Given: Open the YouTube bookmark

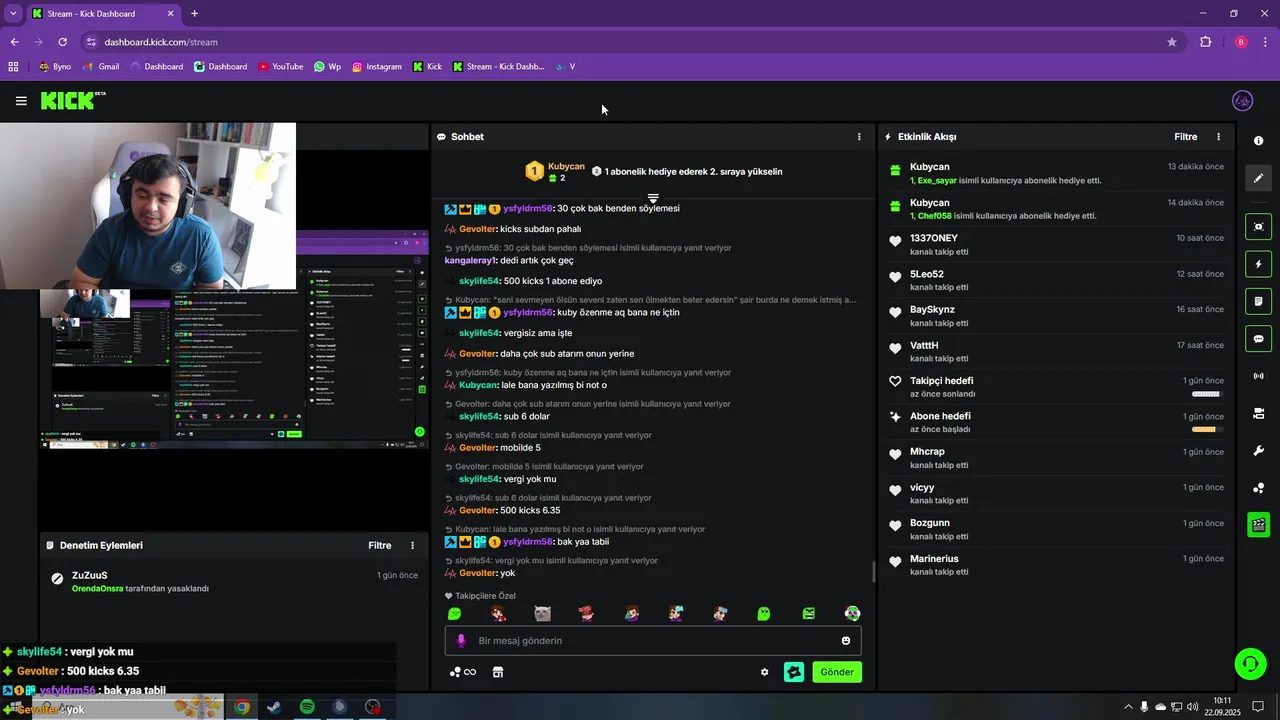Looking at the screenshot, I should click(x=281, y=67).
